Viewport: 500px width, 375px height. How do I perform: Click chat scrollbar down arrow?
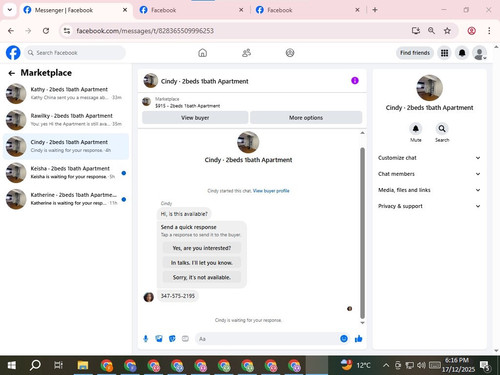tap(362, 323)
